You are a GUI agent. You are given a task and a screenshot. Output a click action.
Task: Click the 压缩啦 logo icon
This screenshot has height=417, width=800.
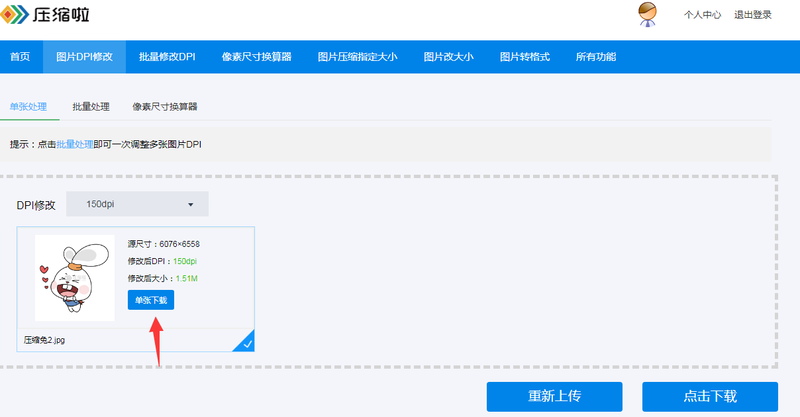(14, 14)
